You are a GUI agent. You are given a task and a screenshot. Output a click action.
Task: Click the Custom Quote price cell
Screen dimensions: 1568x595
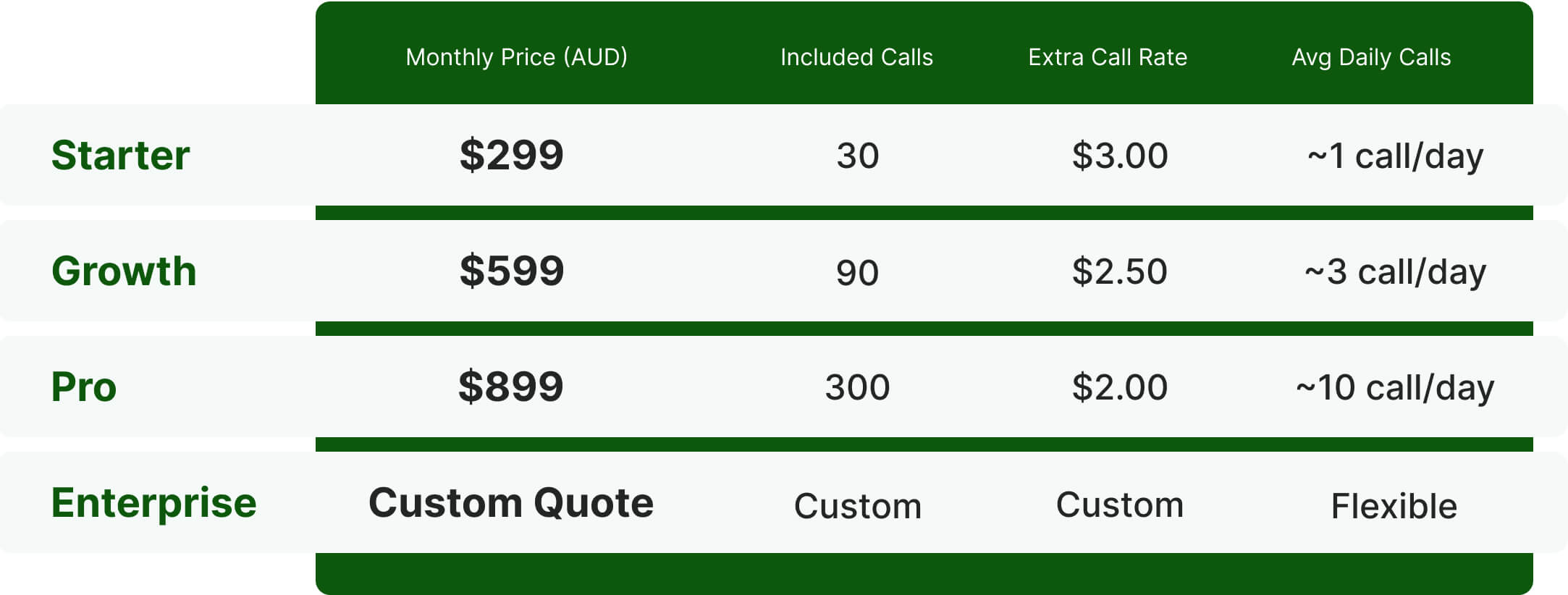pos(511,502)
